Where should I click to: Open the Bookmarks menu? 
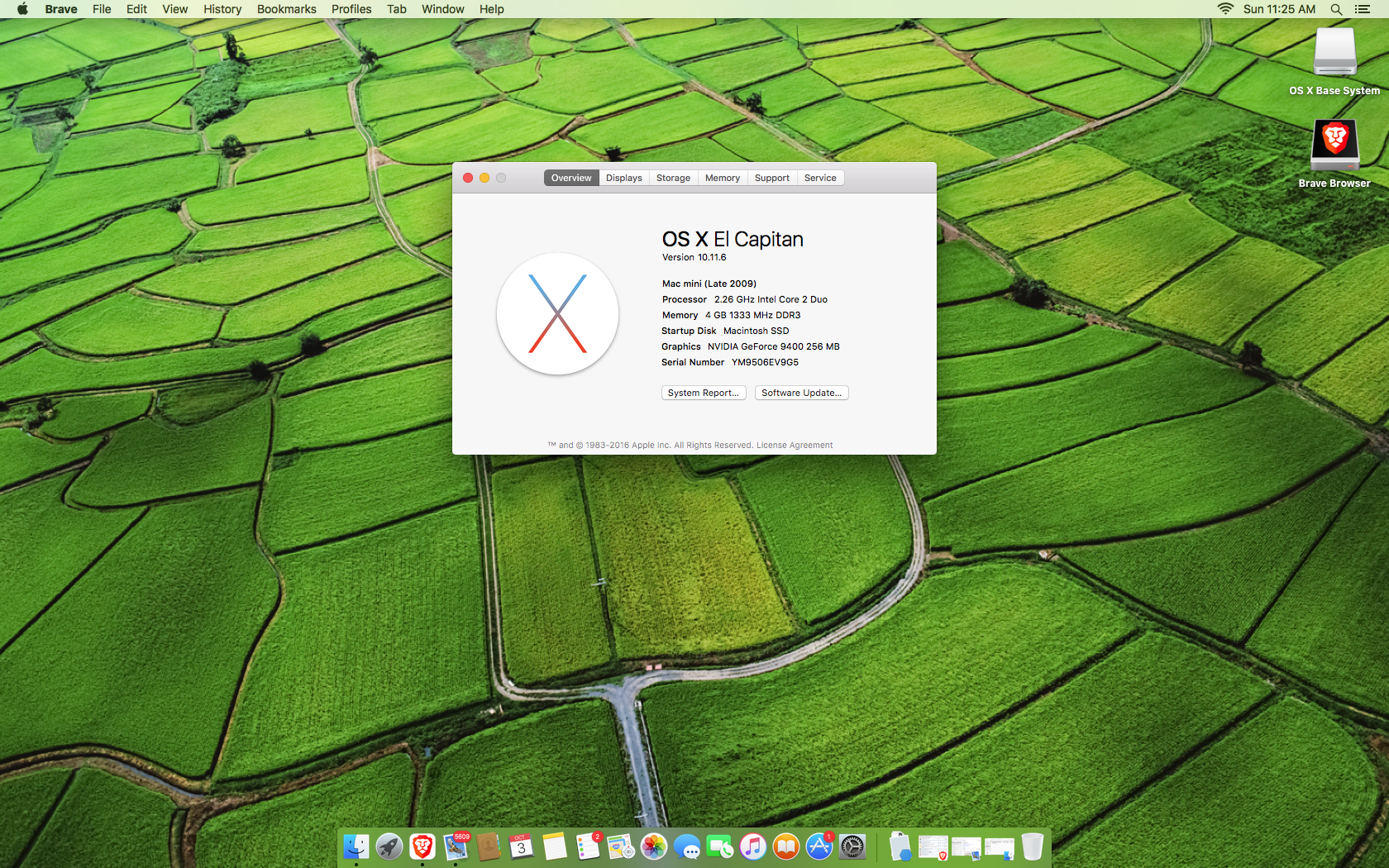(x=286, y=9)
